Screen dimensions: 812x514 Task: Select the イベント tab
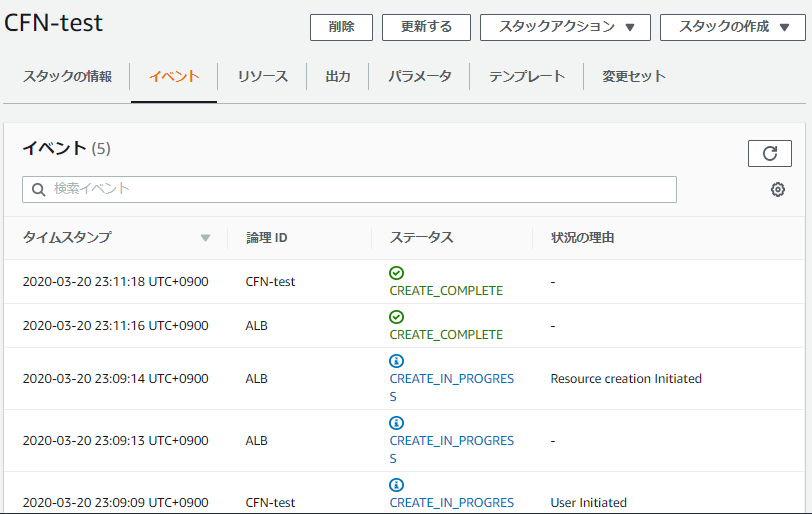click(174, 77)
